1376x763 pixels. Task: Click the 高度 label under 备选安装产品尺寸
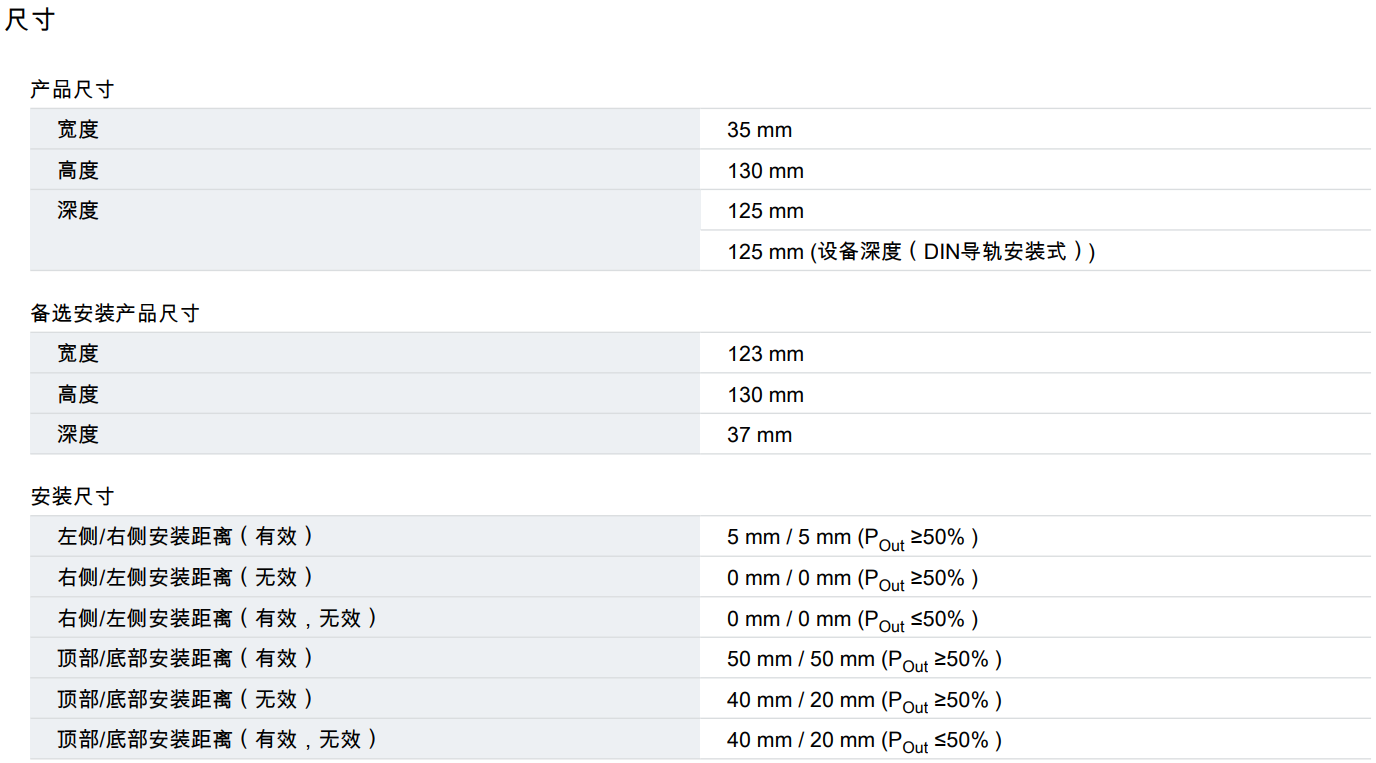pyautogui.click(x=78, y=395)
